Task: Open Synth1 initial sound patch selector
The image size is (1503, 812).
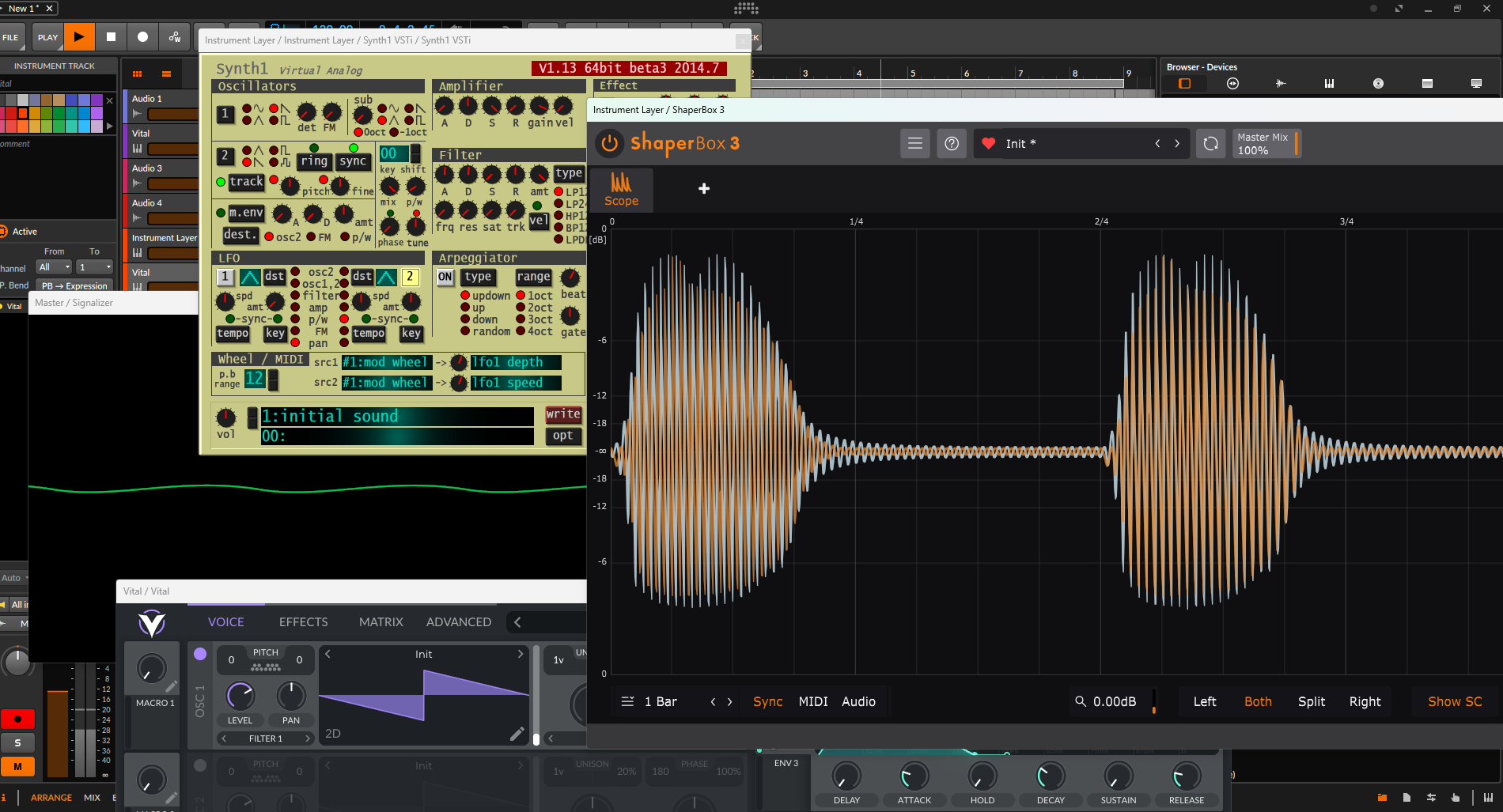Action: coord(397,417)
